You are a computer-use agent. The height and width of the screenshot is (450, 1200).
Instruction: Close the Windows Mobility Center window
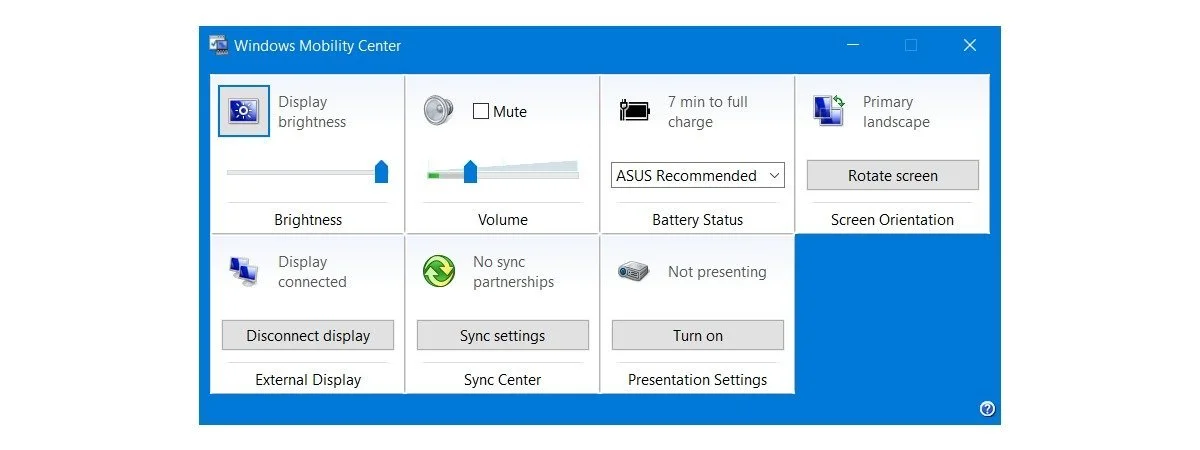click(x=970, y=45)
